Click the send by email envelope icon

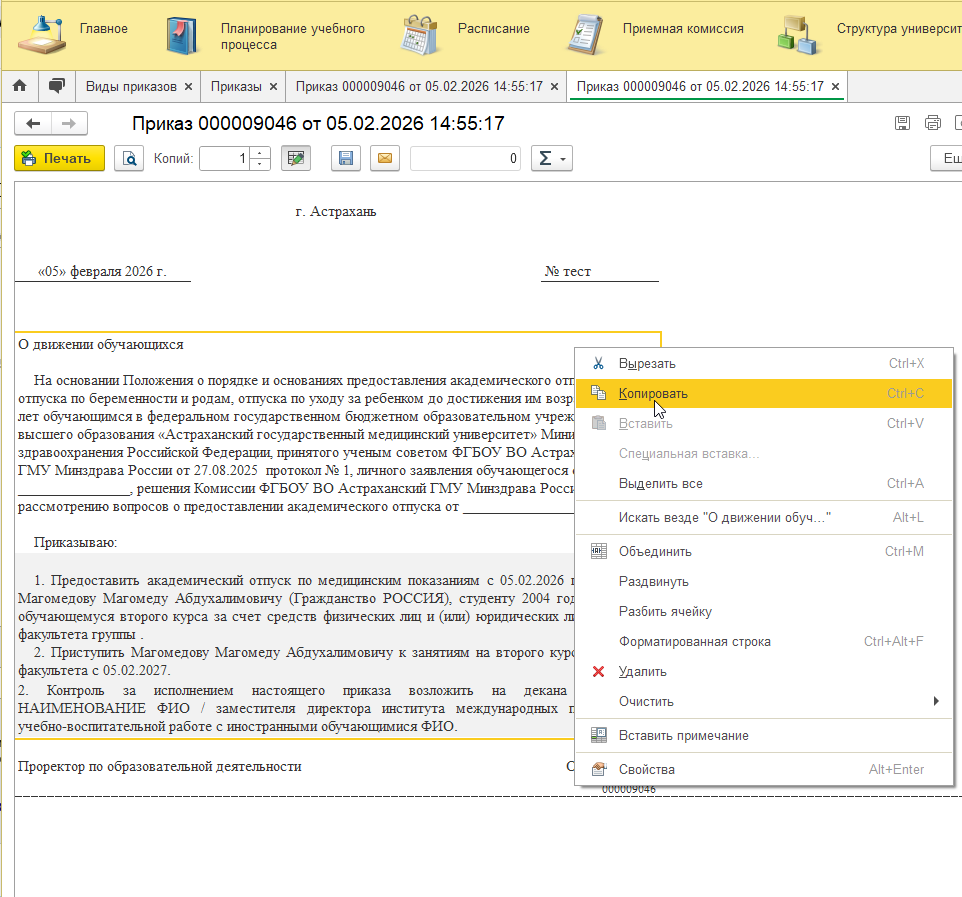click(x=384, y=158)
